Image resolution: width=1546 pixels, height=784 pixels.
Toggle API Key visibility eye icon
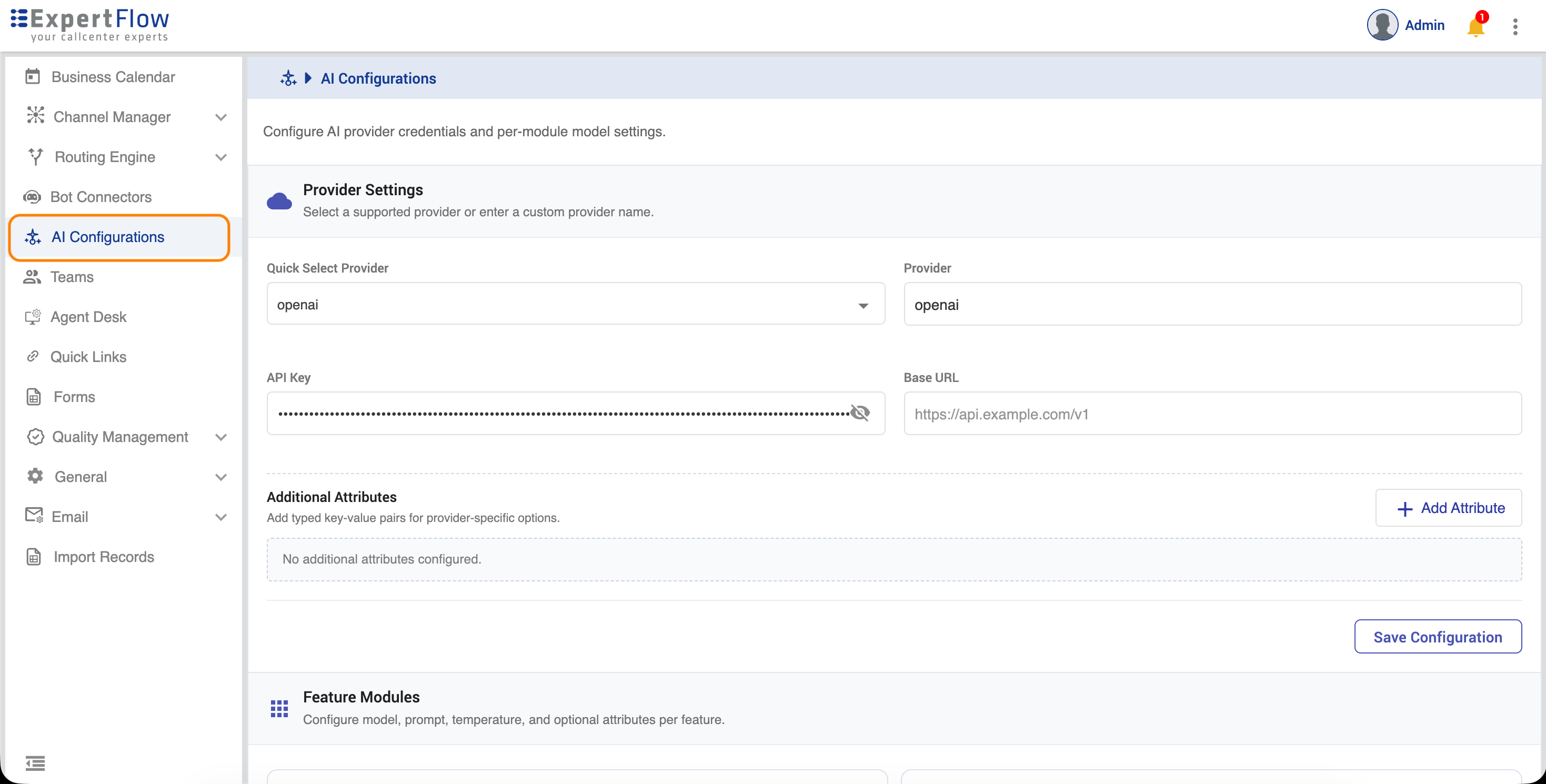click(860, 413)
